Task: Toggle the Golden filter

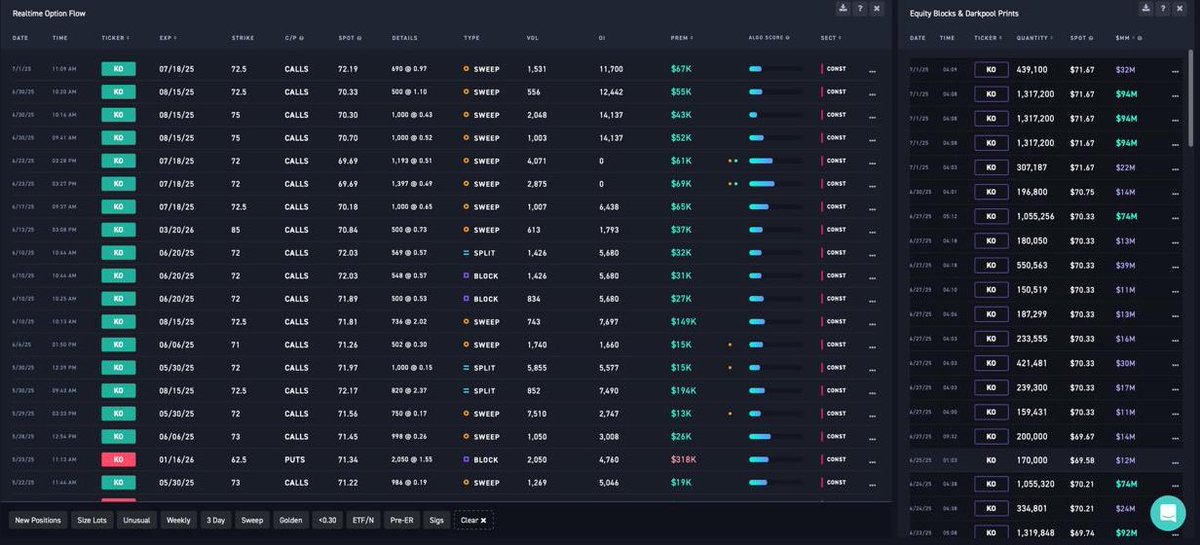Action: click(291, 520)
